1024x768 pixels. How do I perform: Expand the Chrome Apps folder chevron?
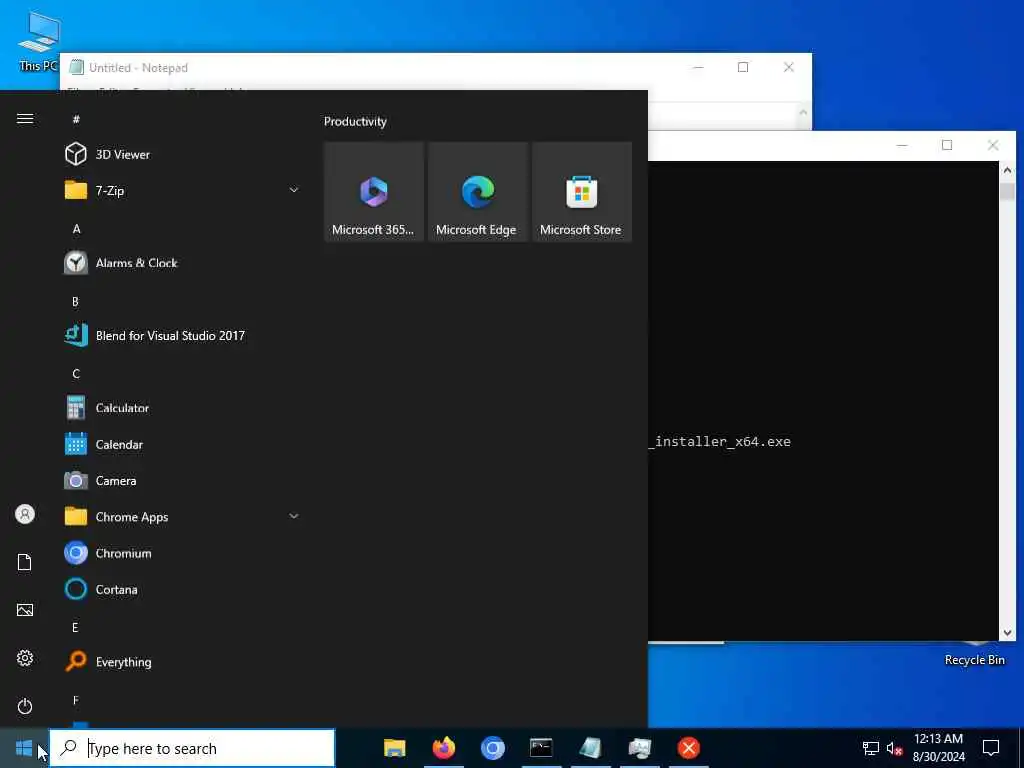[x=294, y=516]
